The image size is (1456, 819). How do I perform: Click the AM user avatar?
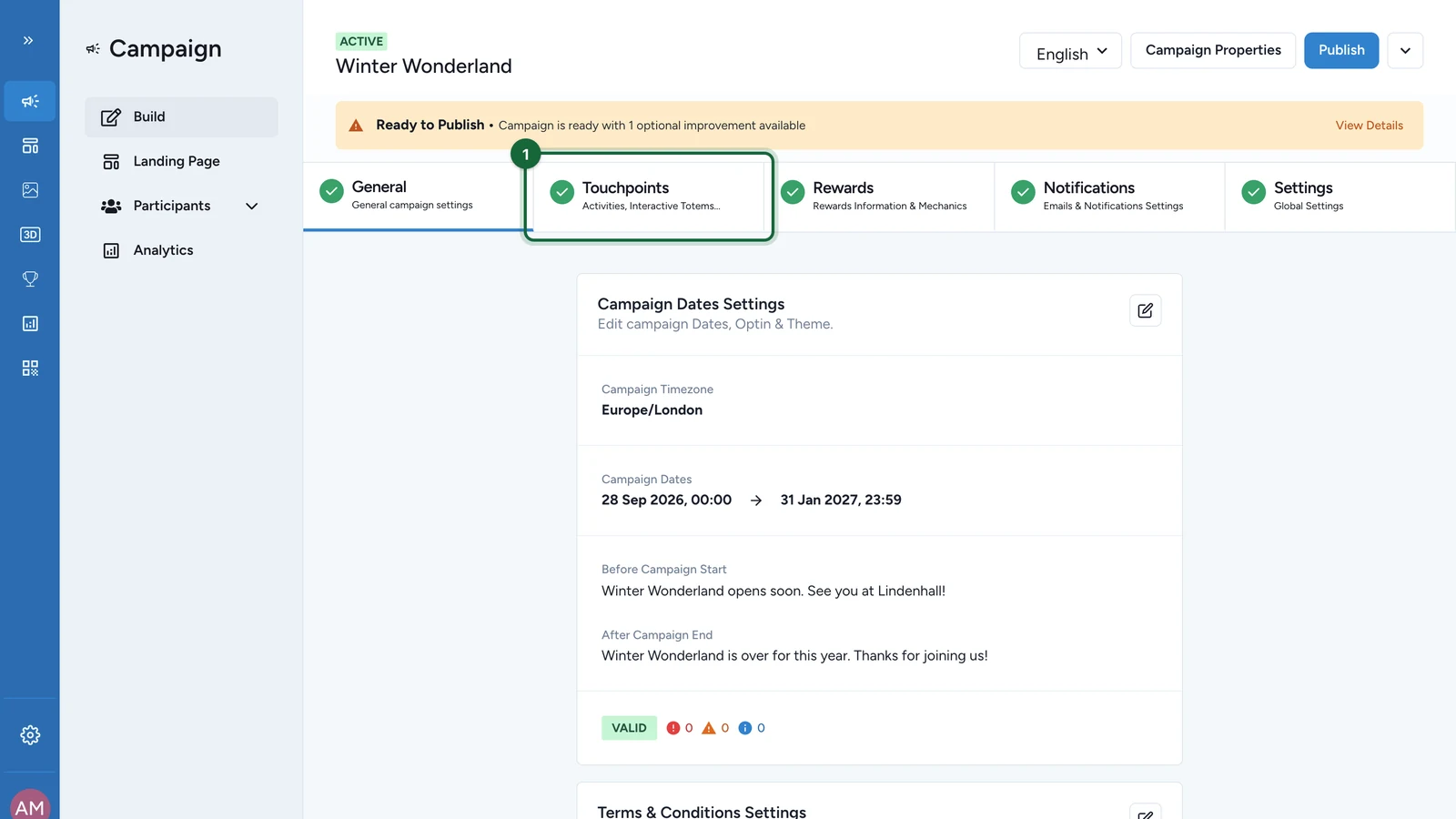(30, 804)
